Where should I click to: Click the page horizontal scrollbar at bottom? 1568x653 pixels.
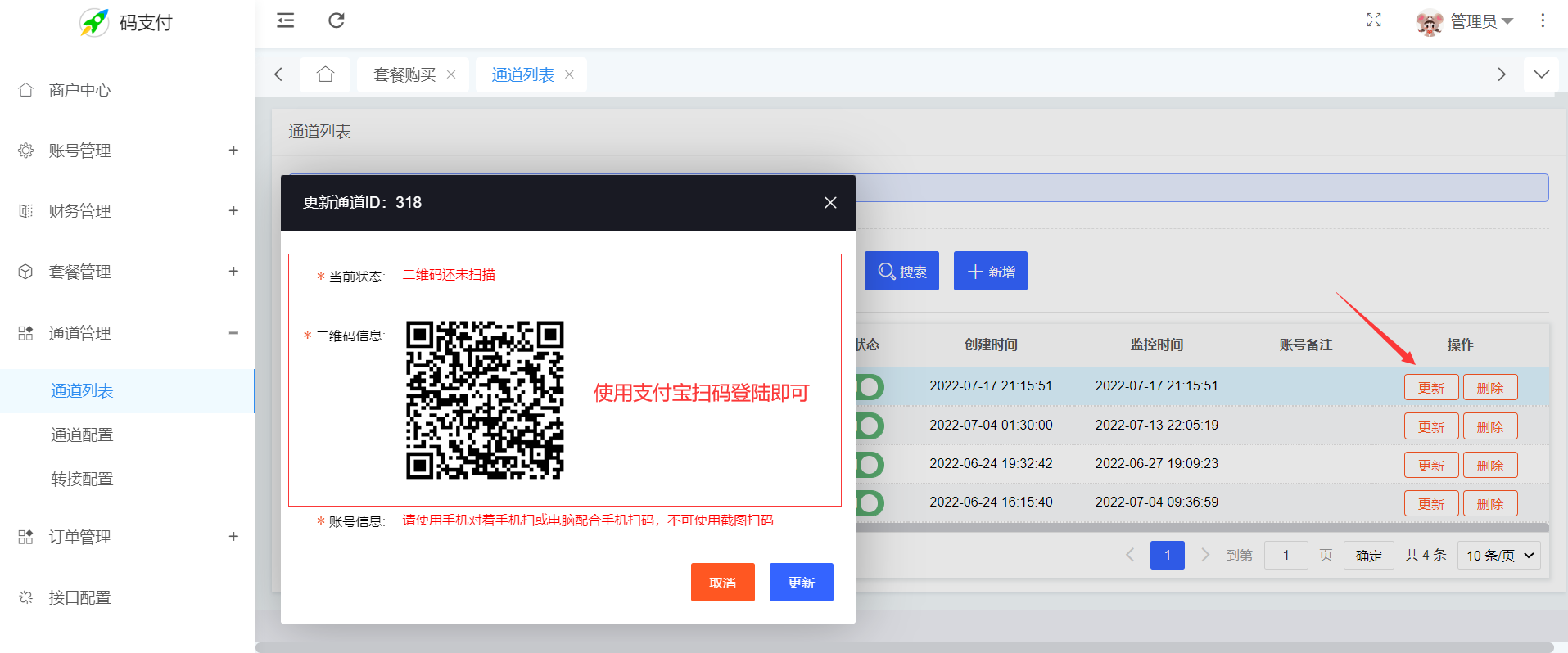click(905, 647)
